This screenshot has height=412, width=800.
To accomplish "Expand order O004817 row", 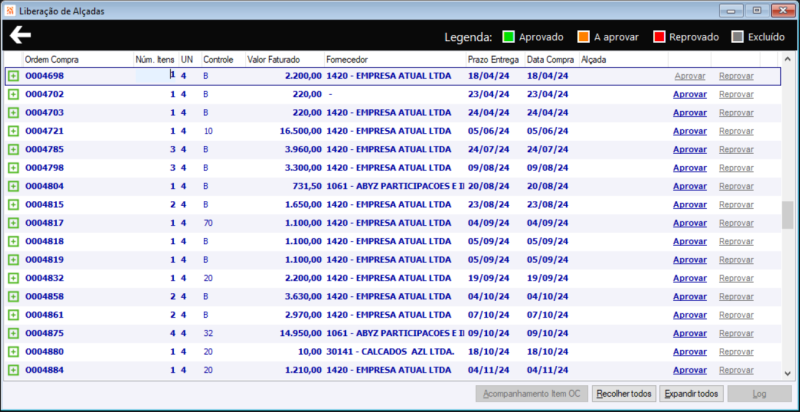I will [13, 223].
